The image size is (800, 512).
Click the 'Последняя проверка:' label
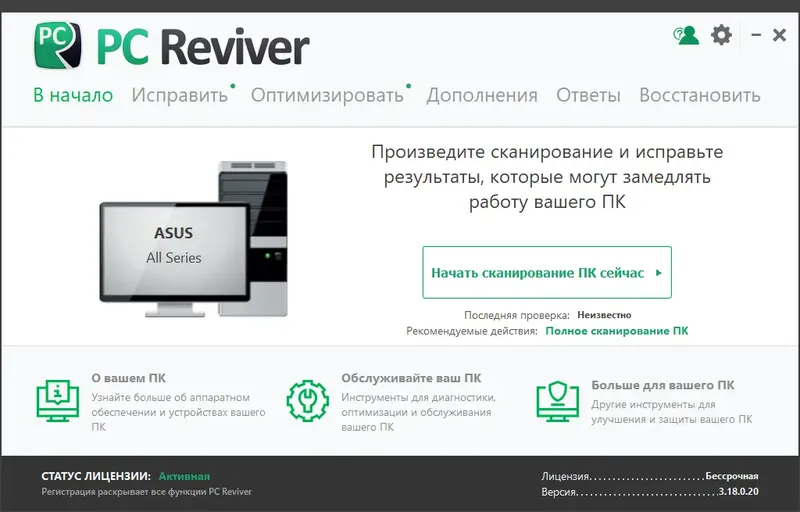(x=517, y=315)
